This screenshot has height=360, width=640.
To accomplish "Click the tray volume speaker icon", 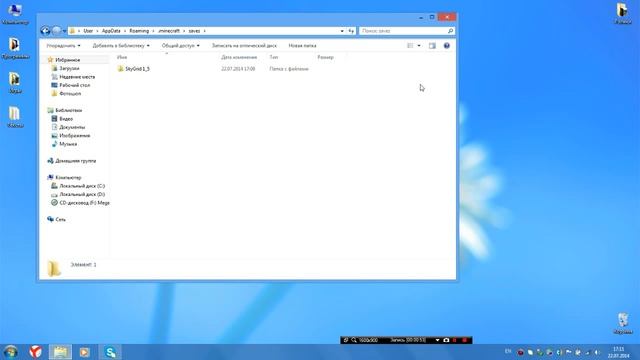I will (596, 352).
